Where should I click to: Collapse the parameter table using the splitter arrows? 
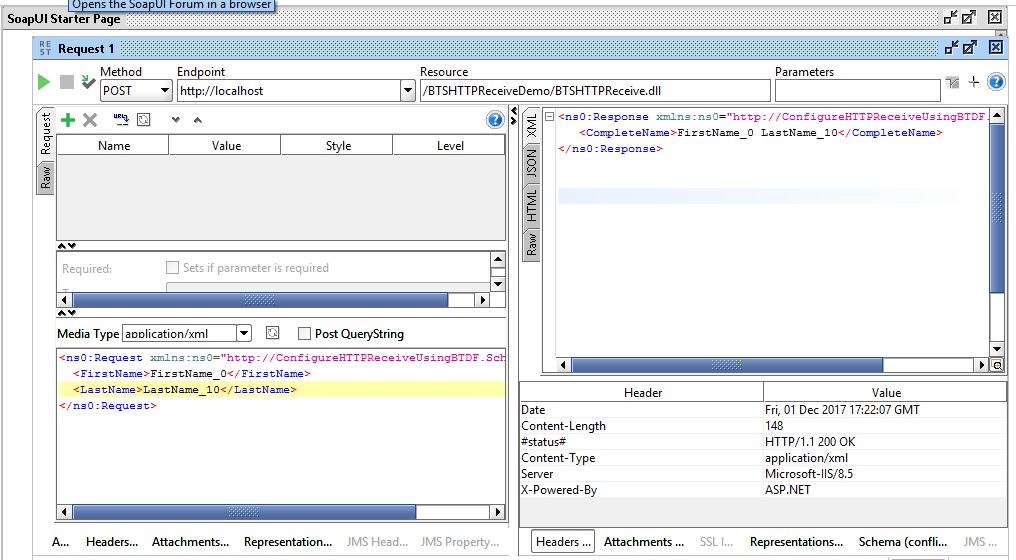67,246
